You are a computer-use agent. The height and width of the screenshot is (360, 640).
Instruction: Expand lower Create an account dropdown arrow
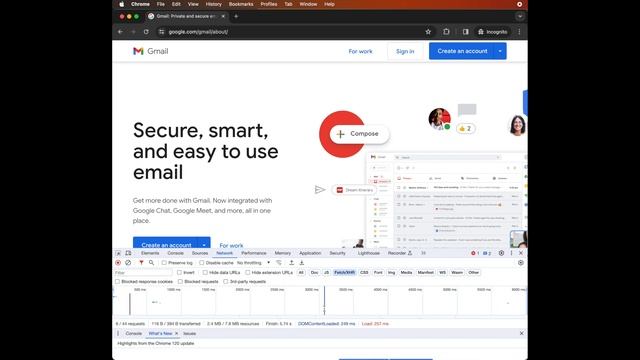tap(204, 245)
